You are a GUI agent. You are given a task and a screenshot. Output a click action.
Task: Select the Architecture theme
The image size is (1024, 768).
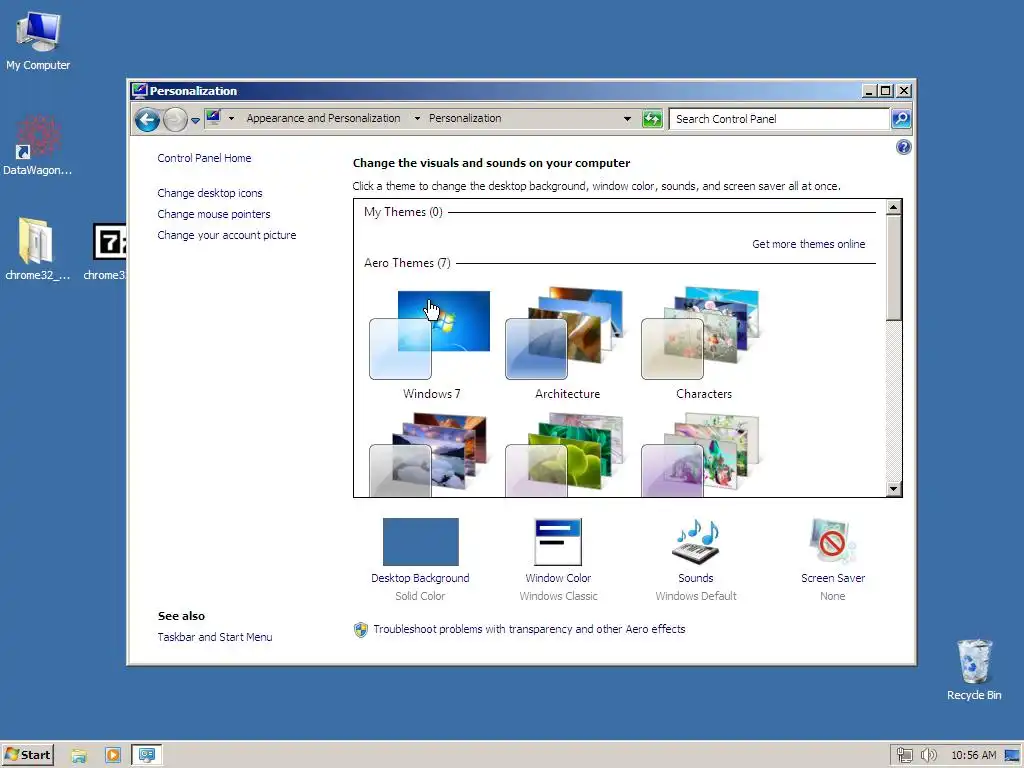point(566,344)
